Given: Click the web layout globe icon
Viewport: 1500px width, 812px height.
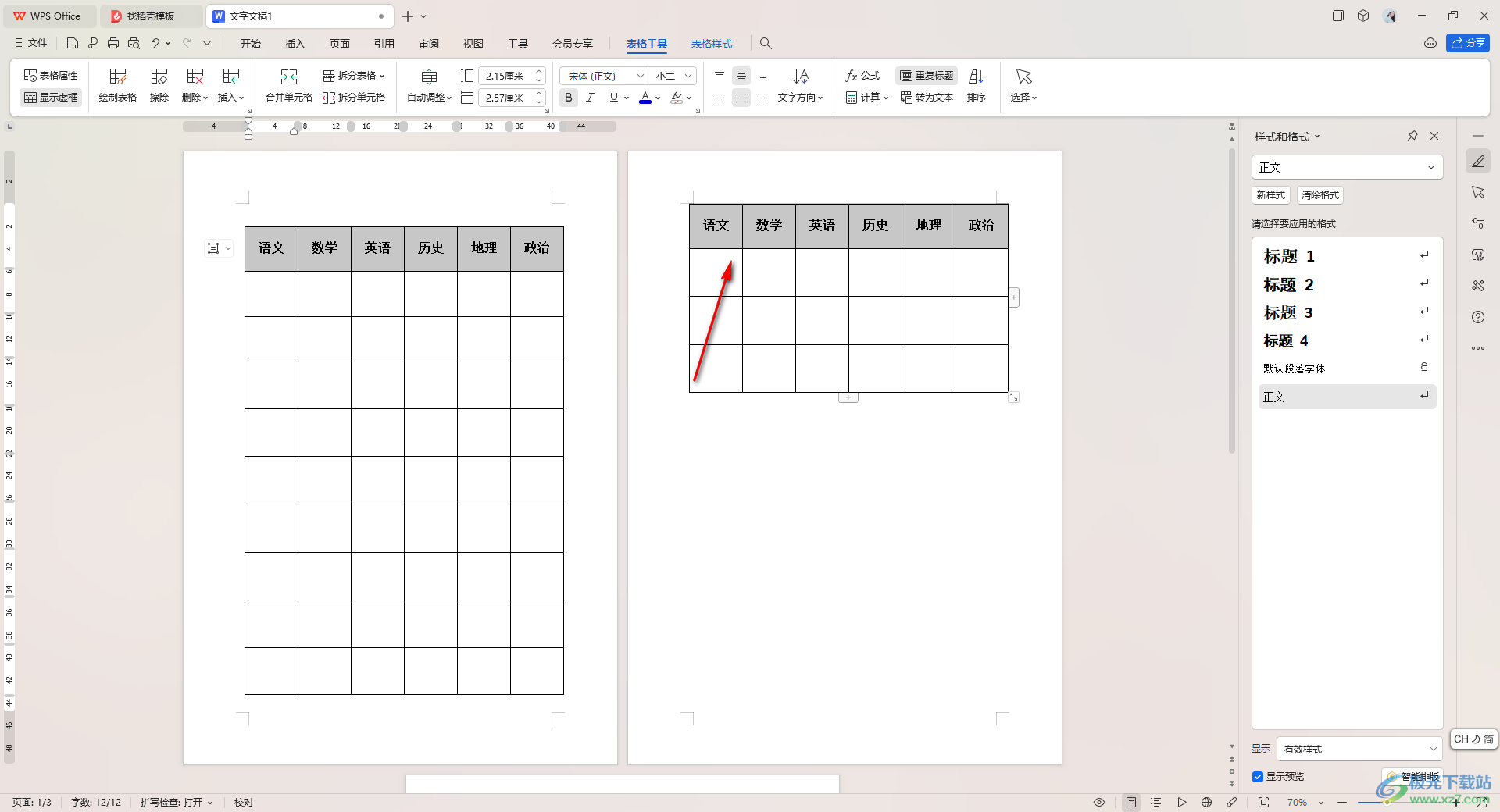Looking at the screenshot, I should coord(1207,803).
